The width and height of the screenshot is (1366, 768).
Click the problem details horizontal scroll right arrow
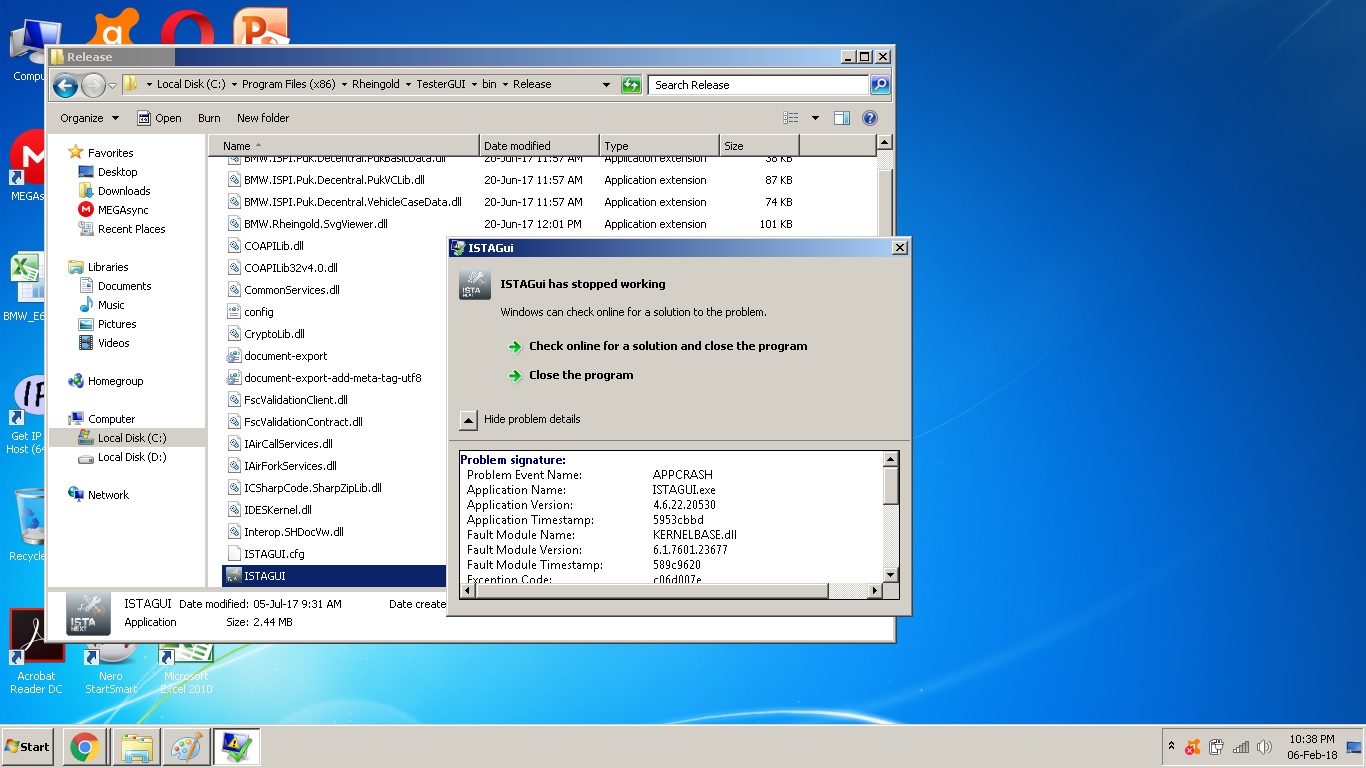(875, 591)
